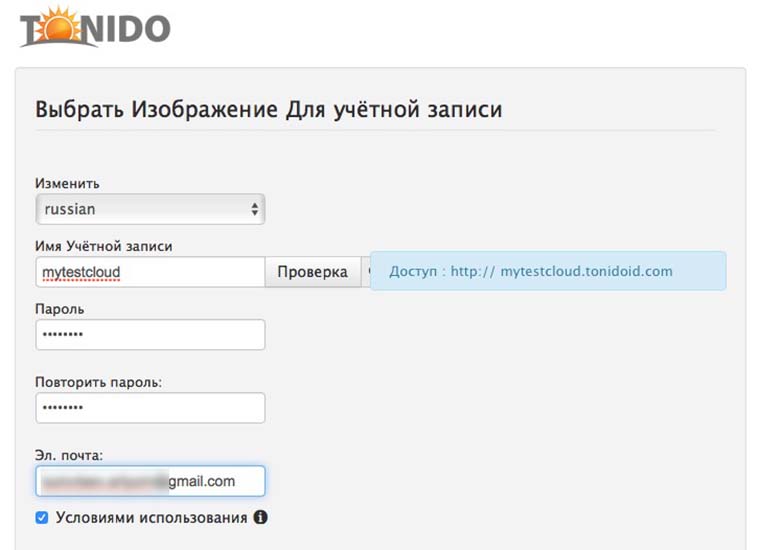
Task: Focus the Имя Учётной записи text field
Action: point(150,271)
